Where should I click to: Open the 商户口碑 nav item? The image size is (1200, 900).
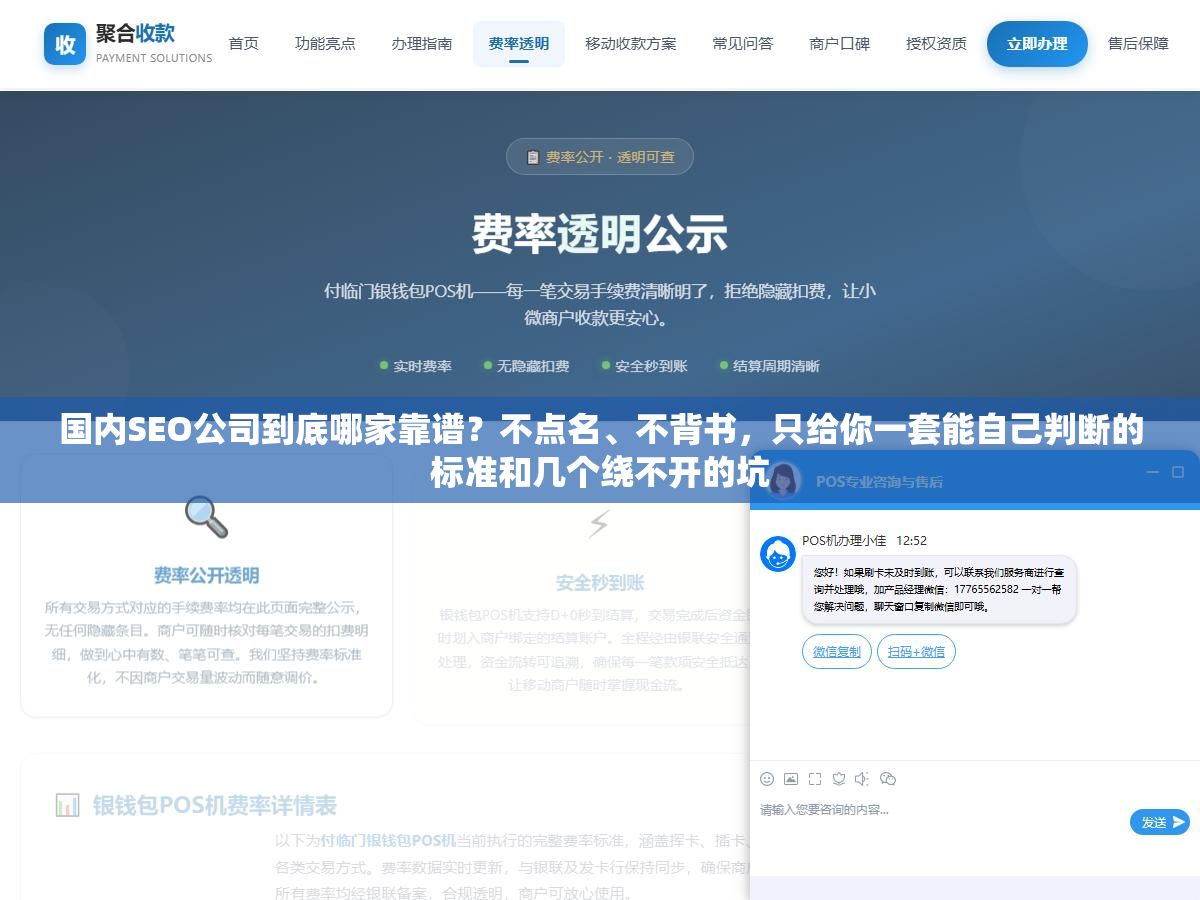840,44
